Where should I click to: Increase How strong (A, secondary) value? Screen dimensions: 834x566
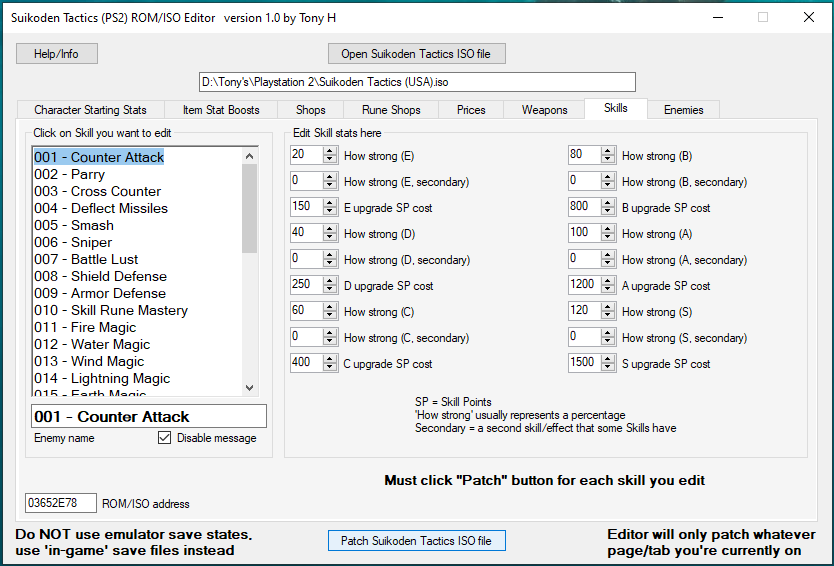pos(608,255)
